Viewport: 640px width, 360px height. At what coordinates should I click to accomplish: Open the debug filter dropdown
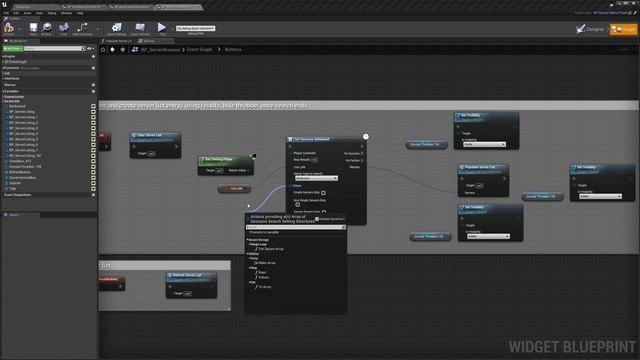pos(196,28)
